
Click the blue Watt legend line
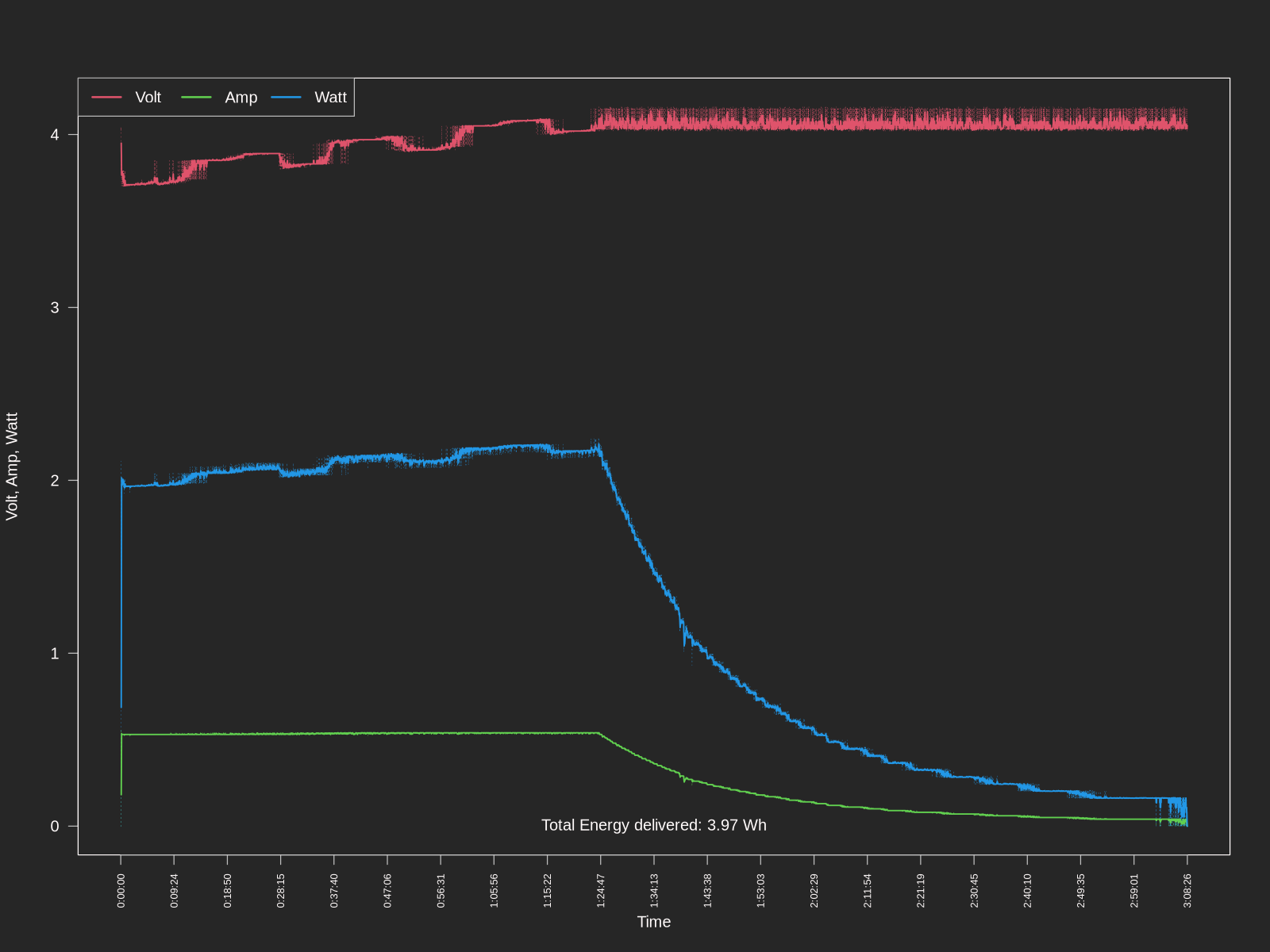point(287,98)
